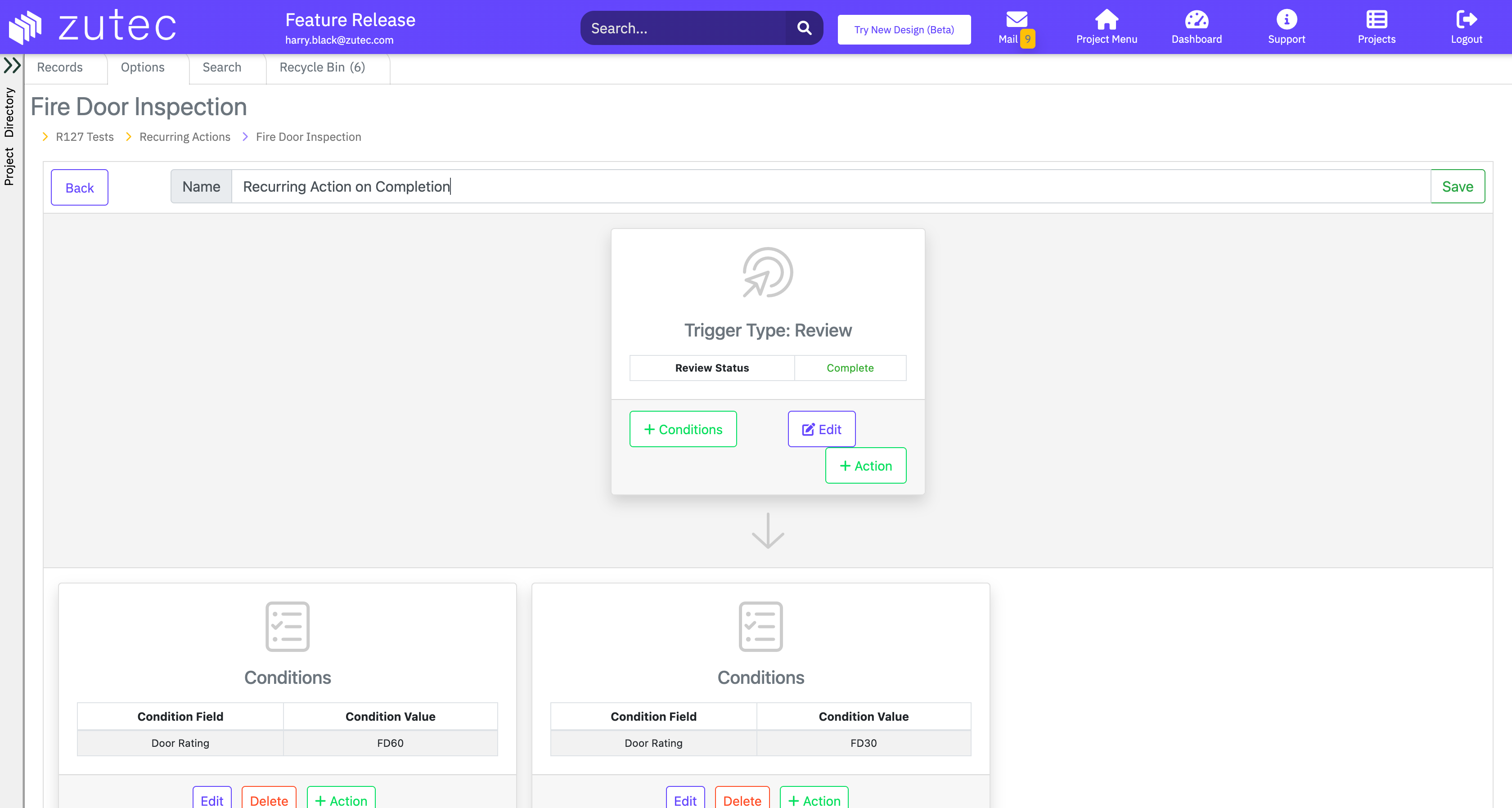Viewport: 1512px width, 808px height.
Task: Add Conditions to the trigger
Action: tap(683, 429)
